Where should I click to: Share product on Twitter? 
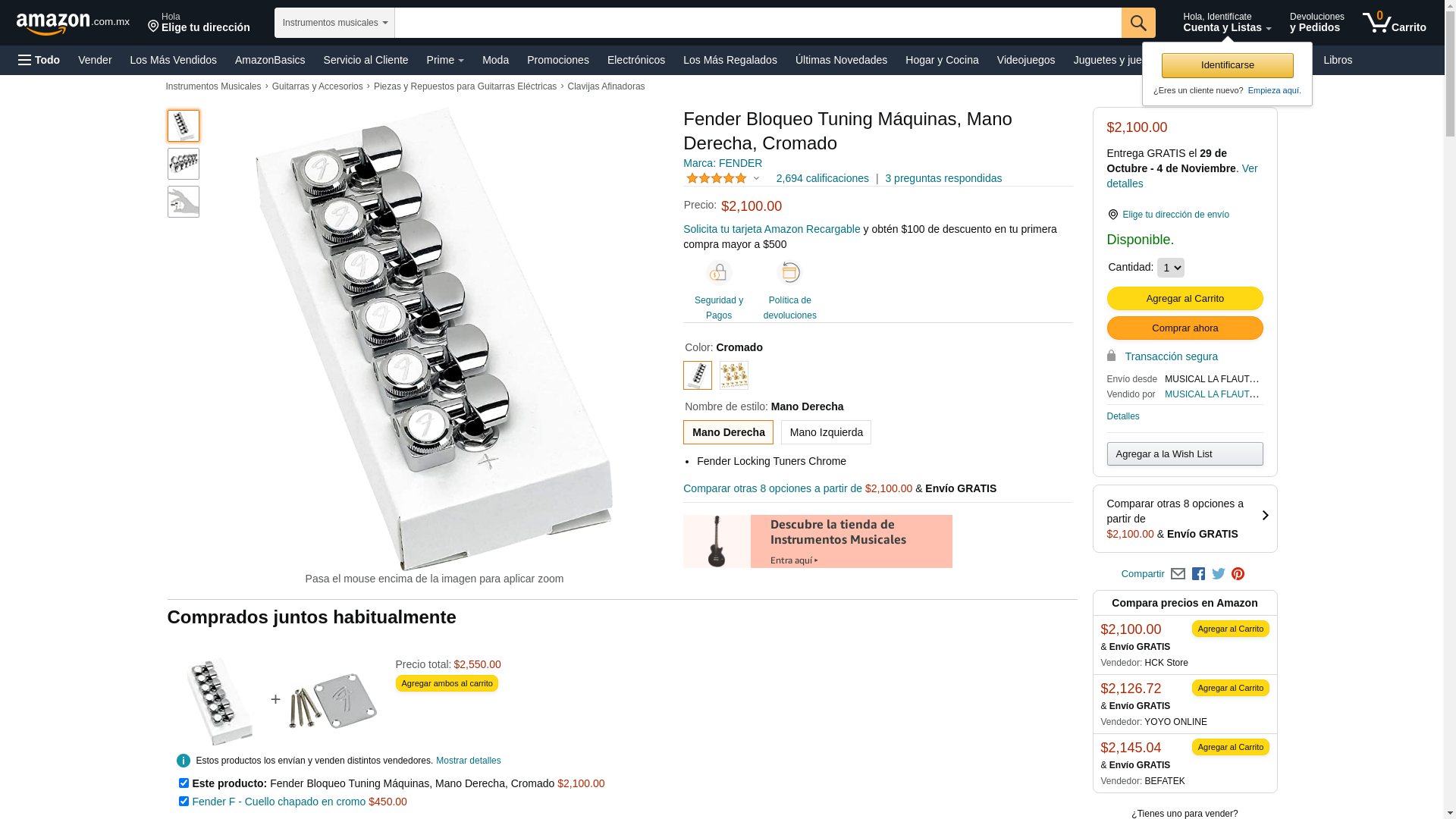pos(1219,574)
